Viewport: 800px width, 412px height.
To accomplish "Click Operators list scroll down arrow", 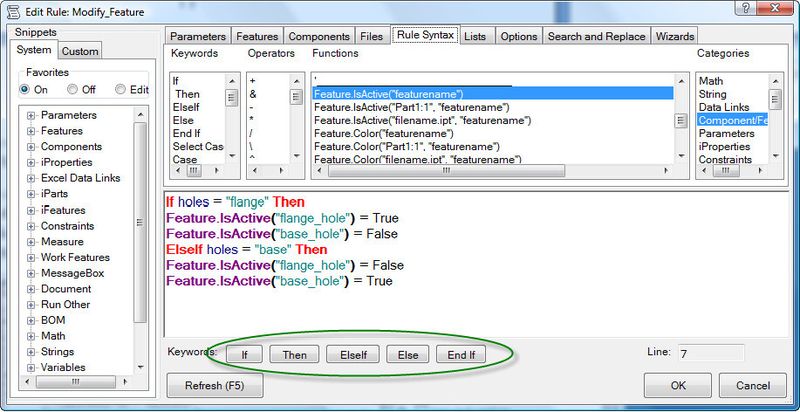I will coord(296,157).
